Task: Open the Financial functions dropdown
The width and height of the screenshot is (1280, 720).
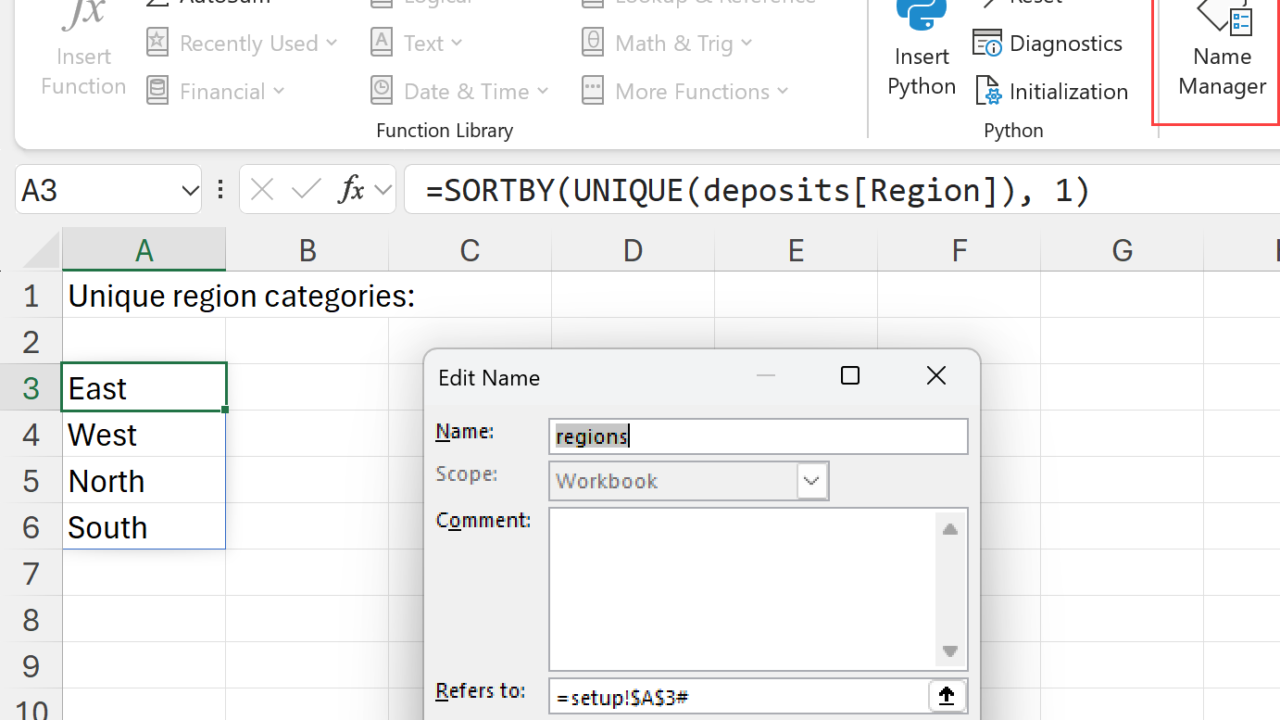Action: tap(217, 92)
